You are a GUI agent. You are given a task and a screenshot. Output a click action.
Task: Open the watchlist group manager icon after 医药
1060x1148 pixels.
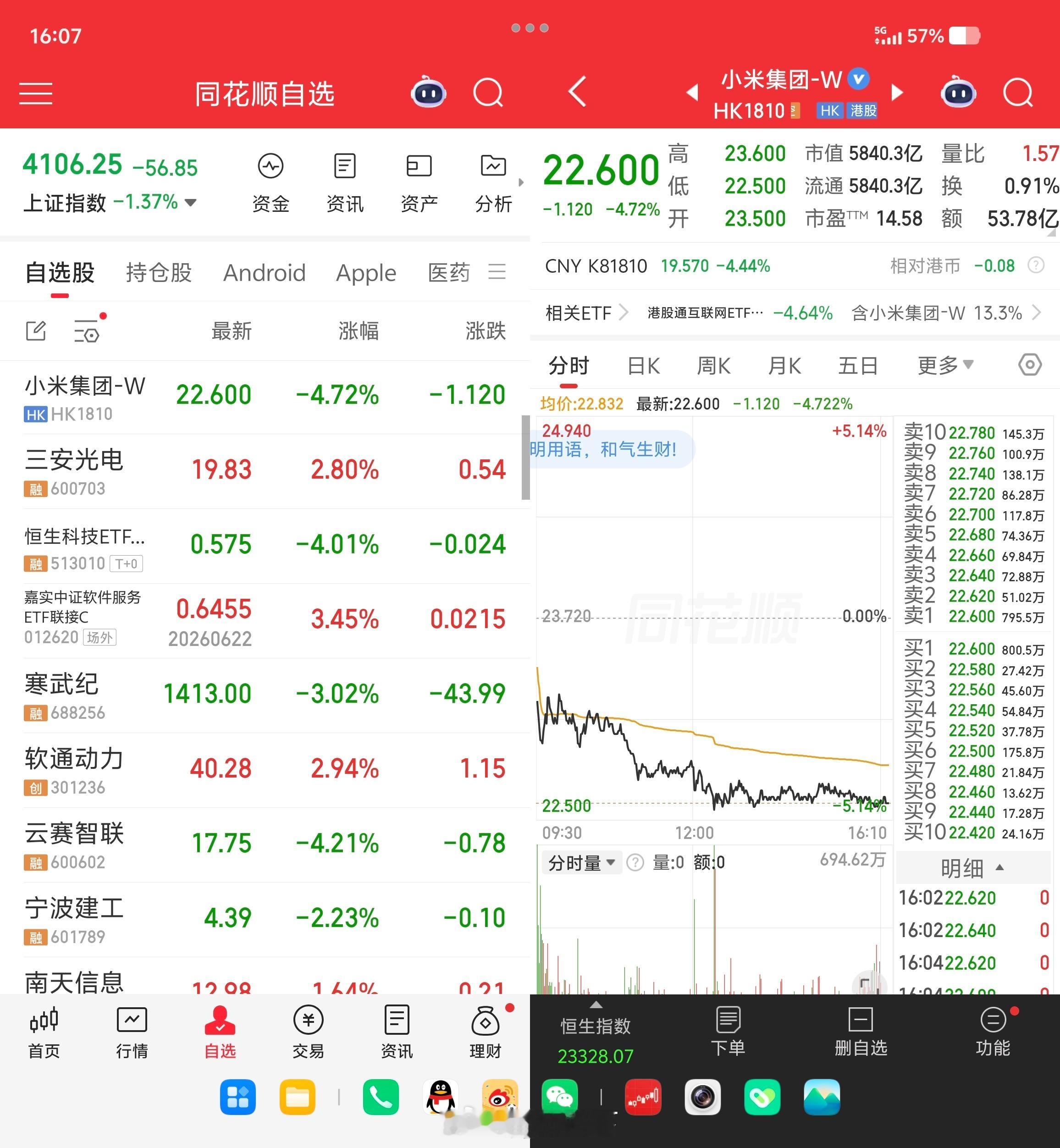point(497,271)
